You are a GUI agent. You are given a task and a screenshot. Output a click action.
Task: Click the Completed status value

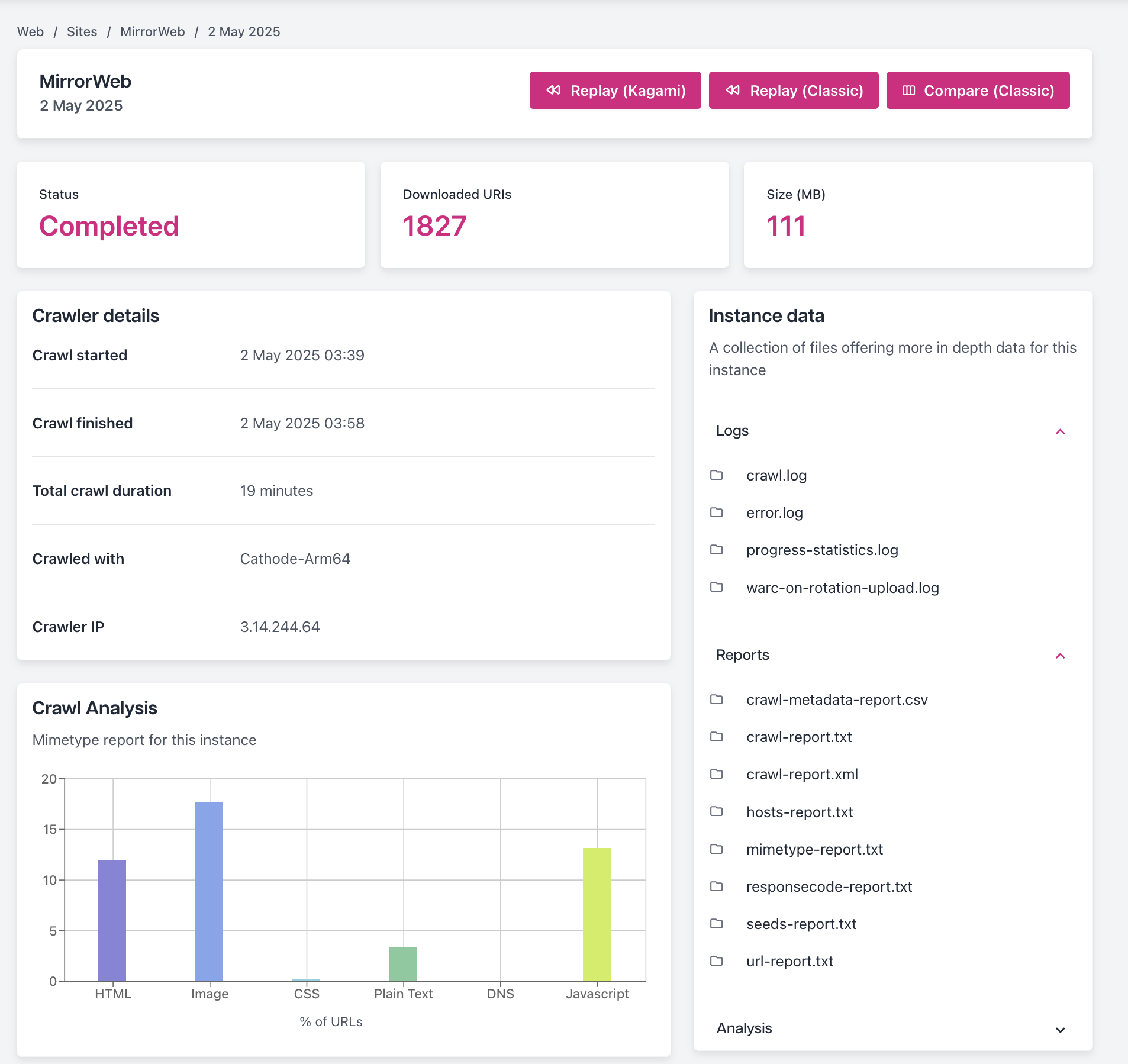pyautogui.click(x=109, y=226)
